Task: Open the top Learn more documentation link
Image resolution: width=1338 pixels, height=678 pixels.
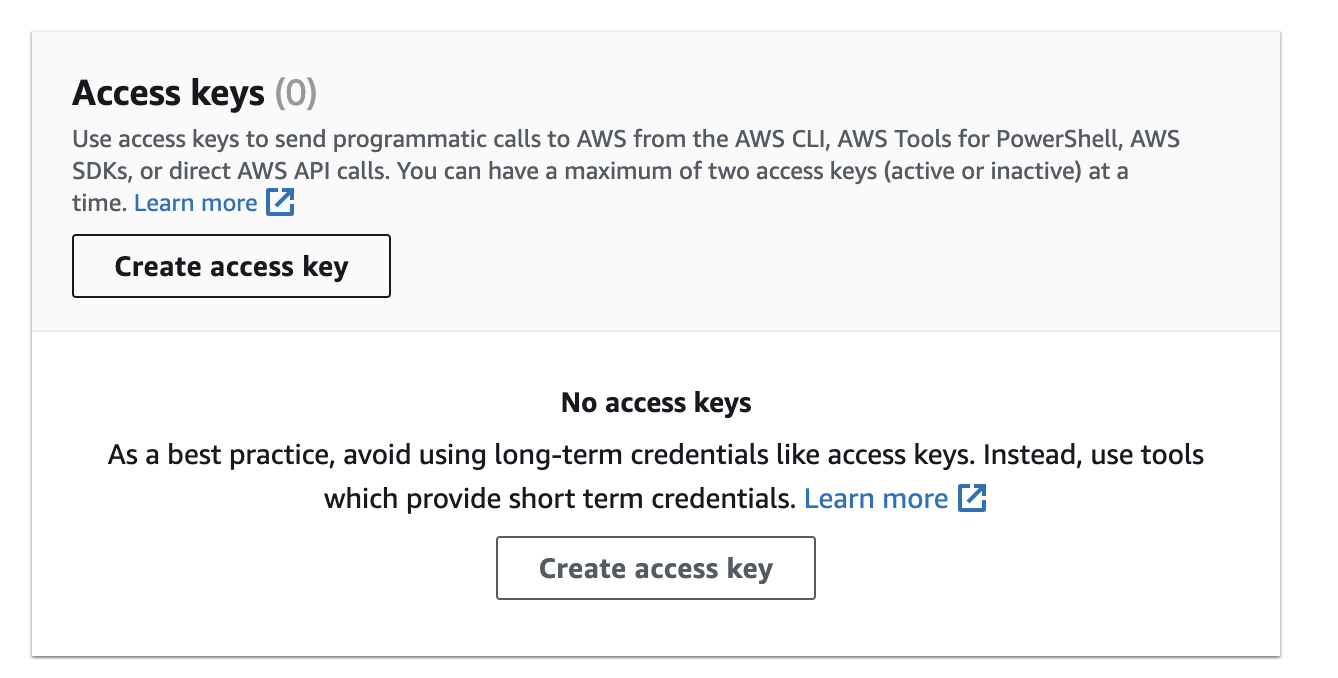Action: [x=196, y=202]
